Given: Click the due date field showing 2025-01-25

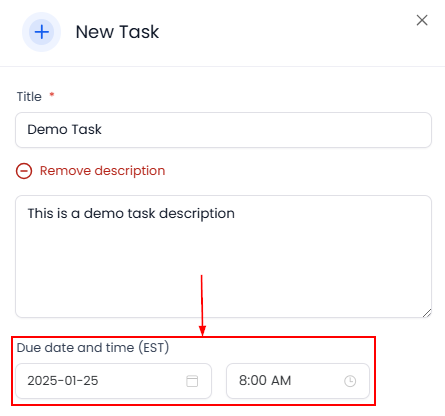Looking at the screenshot, I should click(113, 381).
